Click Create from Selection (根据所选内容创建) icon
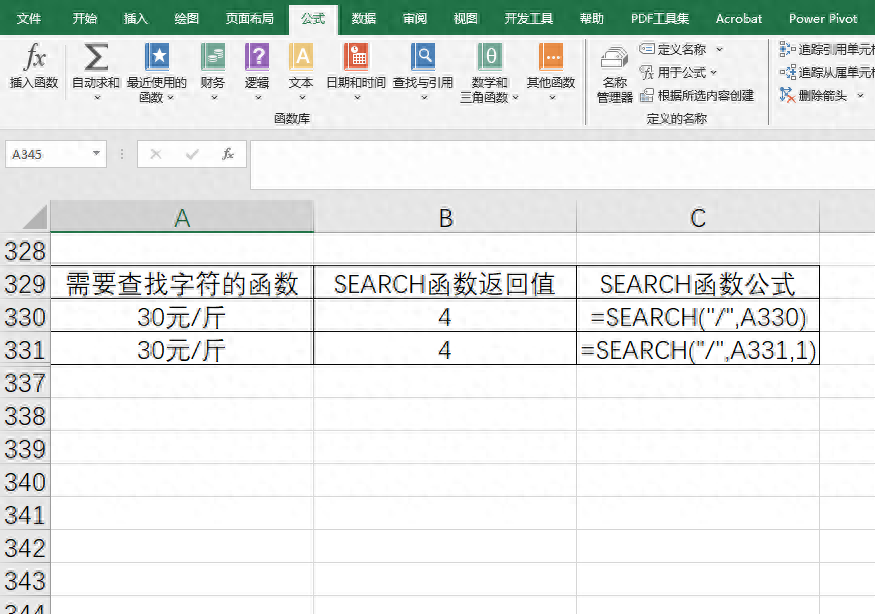The image size is (875, 614). coord(647,95)
